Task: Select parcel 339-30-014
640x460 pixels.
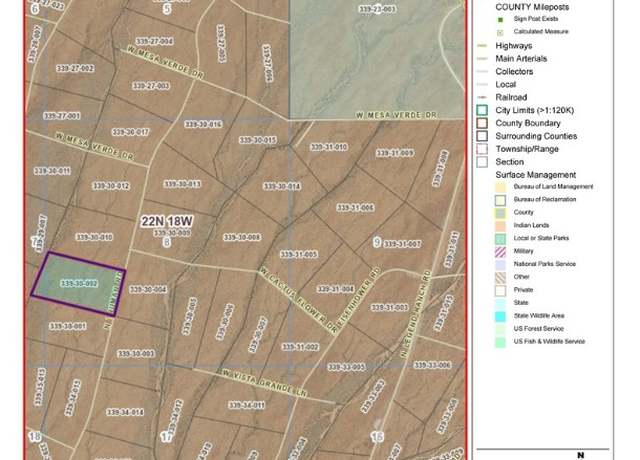Action: click(282, 187)
